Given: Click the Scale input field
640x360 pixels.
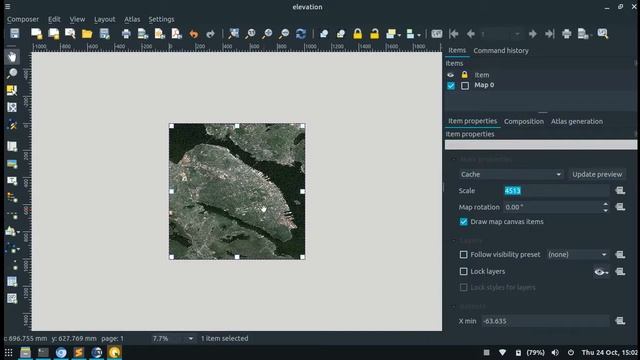Looking at the screenshot, I should (x=557, y=191).
